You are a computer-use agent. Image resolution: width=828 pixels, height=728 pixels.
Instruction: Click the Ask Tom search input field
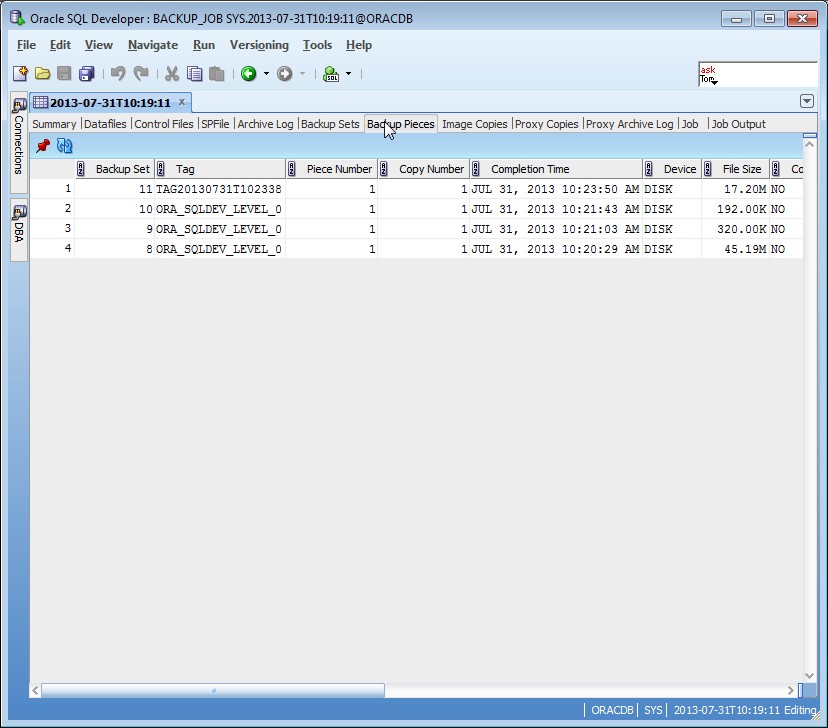[x=758, y=74]
